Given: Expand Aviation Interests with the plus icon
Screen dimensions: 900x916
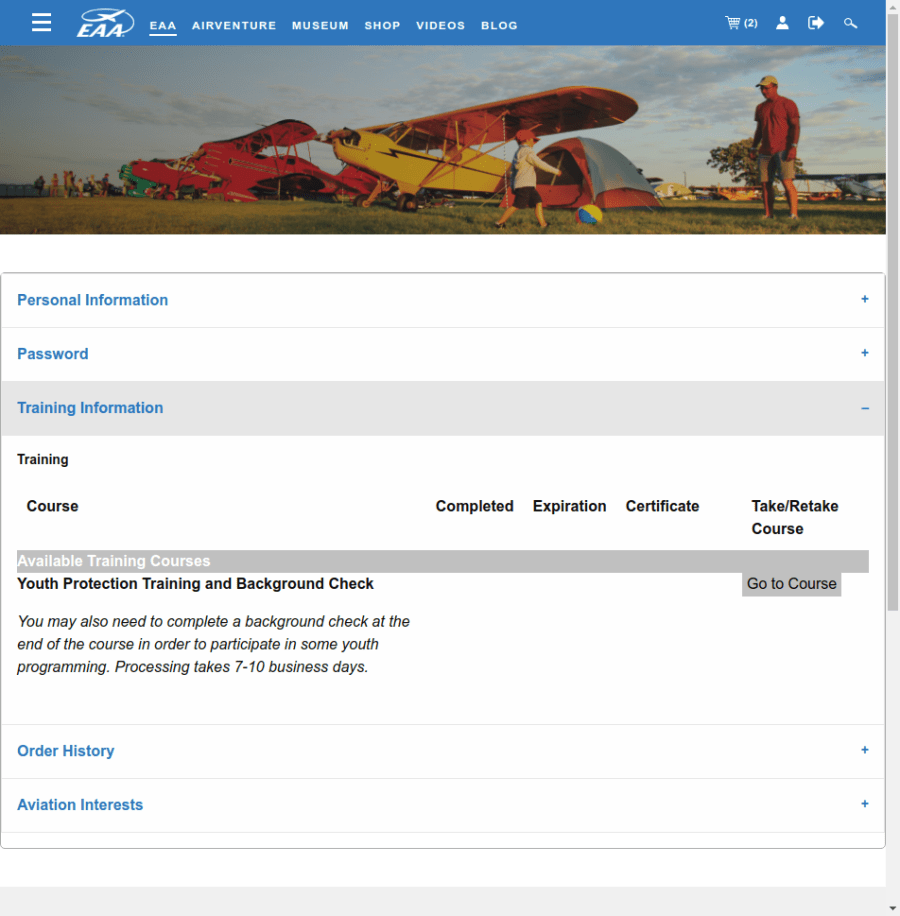Looking at the screenshot, I should (865, 804).
